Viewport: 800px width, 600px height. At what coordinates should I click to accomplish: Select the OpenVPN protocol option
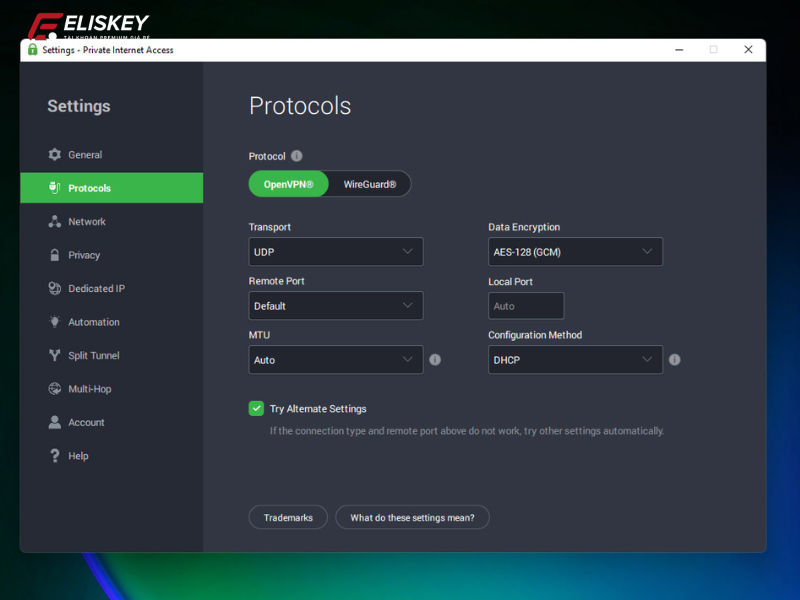(x=288, y=185)
